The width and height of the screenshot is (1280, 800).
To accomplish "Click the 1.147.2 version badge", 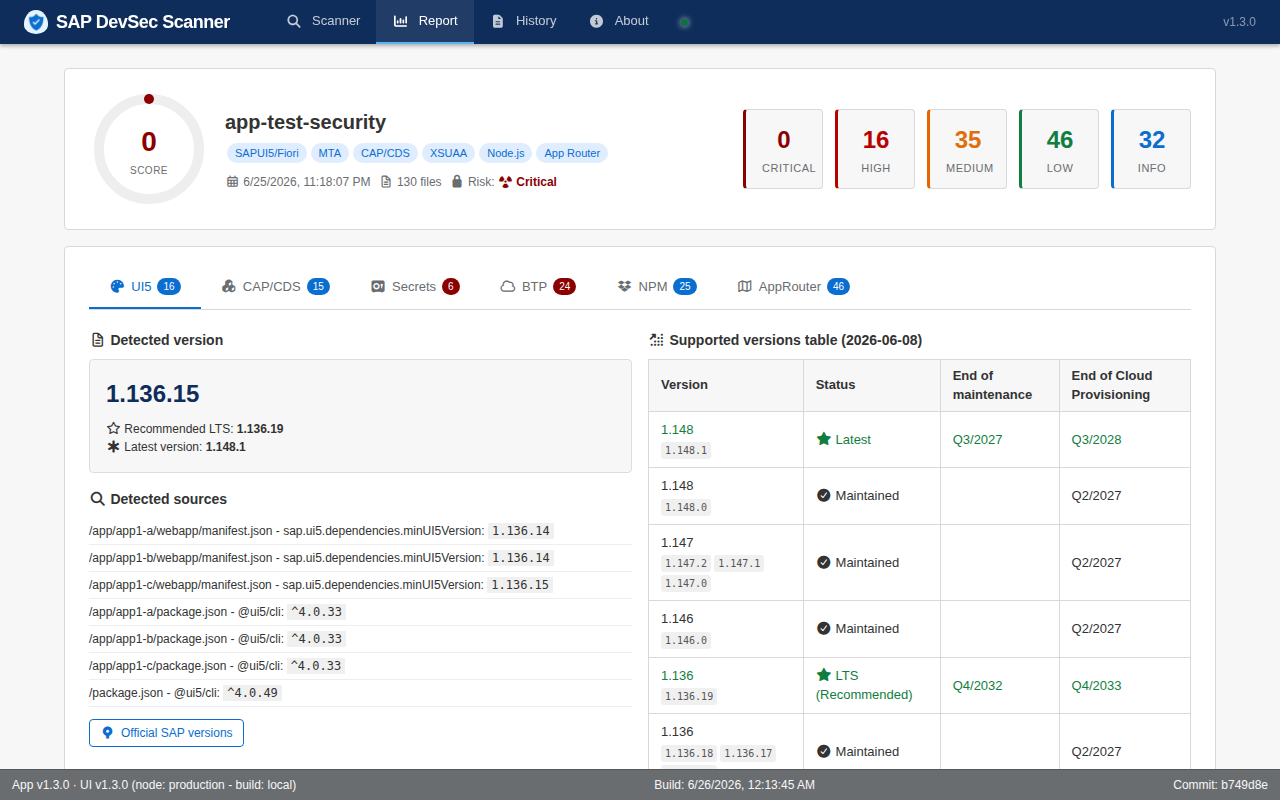I will [686, 563].
